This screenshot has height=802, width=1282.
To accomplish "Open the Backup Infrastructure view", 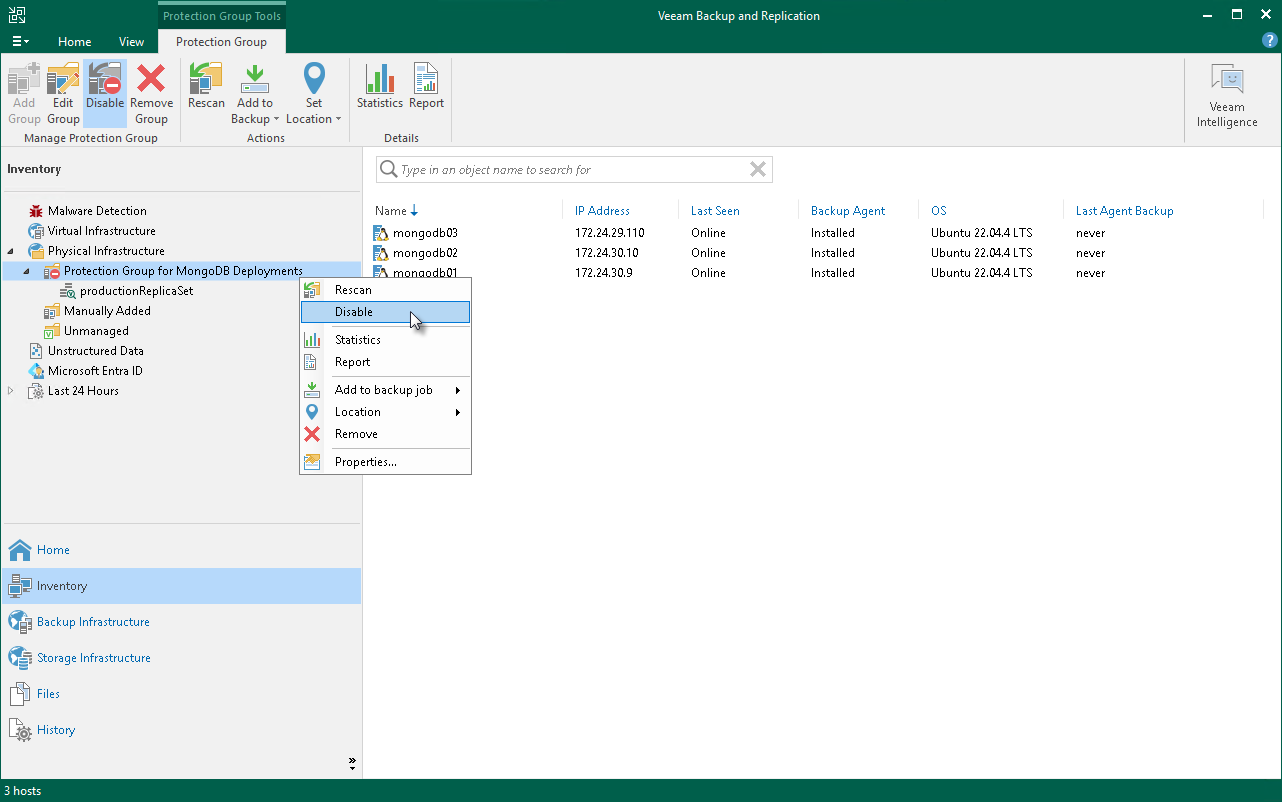I will [x=93, y=622].
